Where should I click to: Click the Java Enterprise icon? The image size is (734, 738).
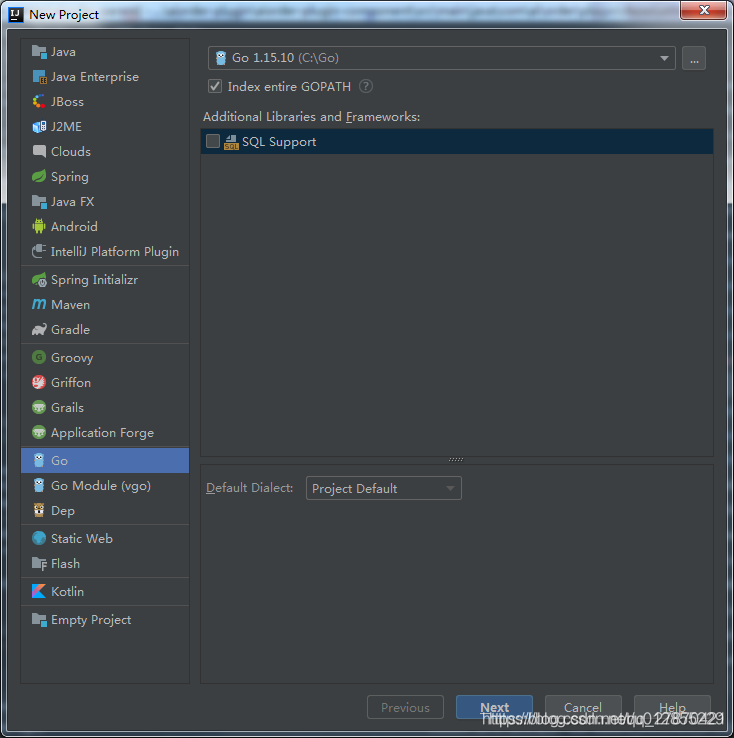click(x=39, y=77)
